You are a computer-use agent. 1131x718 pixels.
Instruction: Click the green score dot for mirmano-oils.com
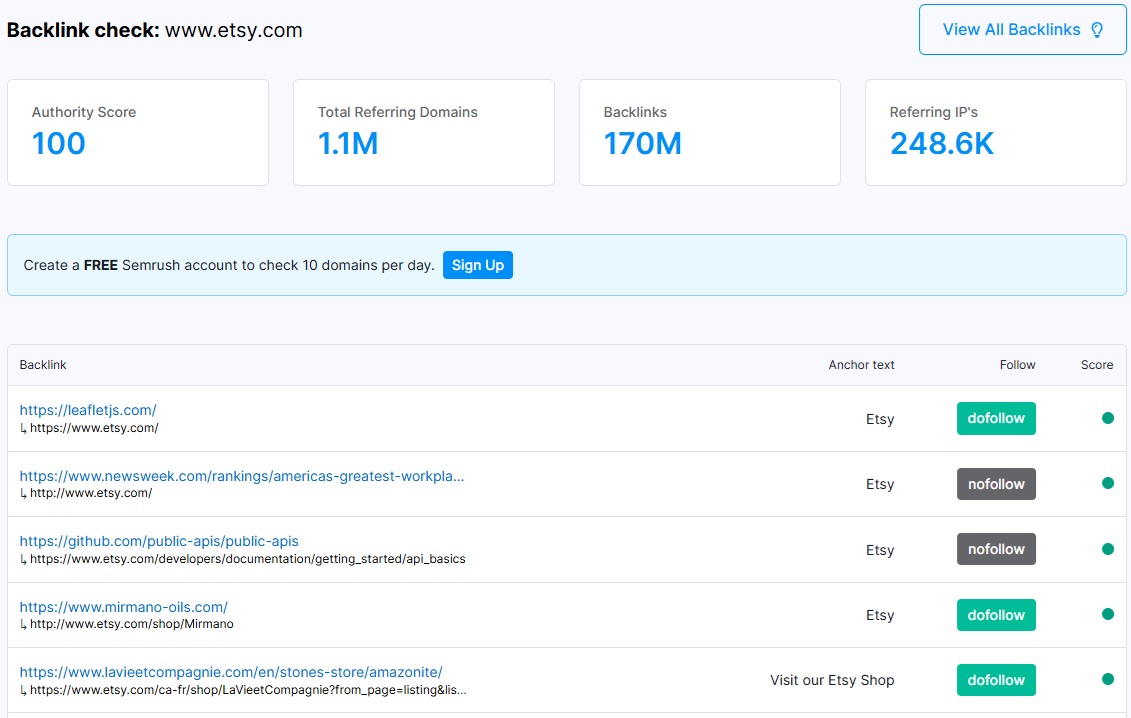pos(1108,614)
